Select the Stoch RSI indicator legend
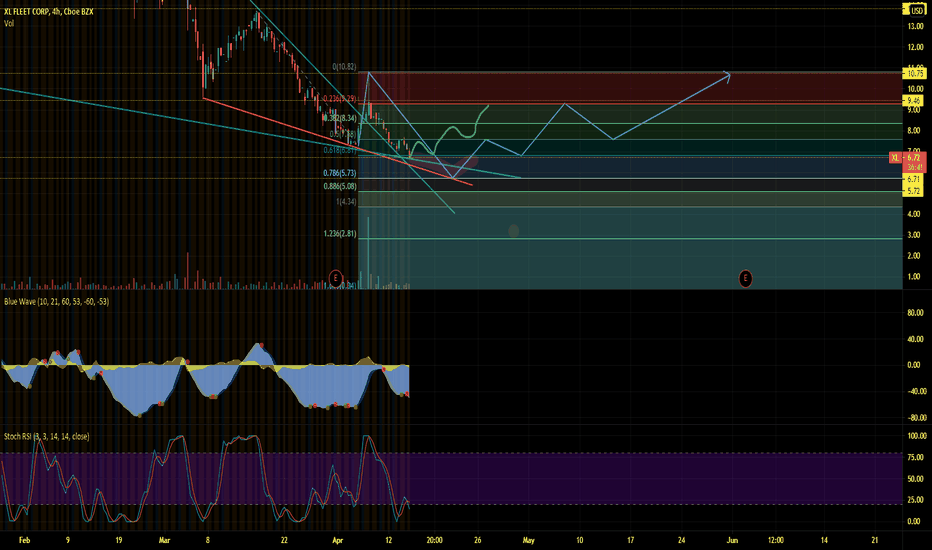Image resolution: width=932 pixels, height=550 pixels. 46,436
